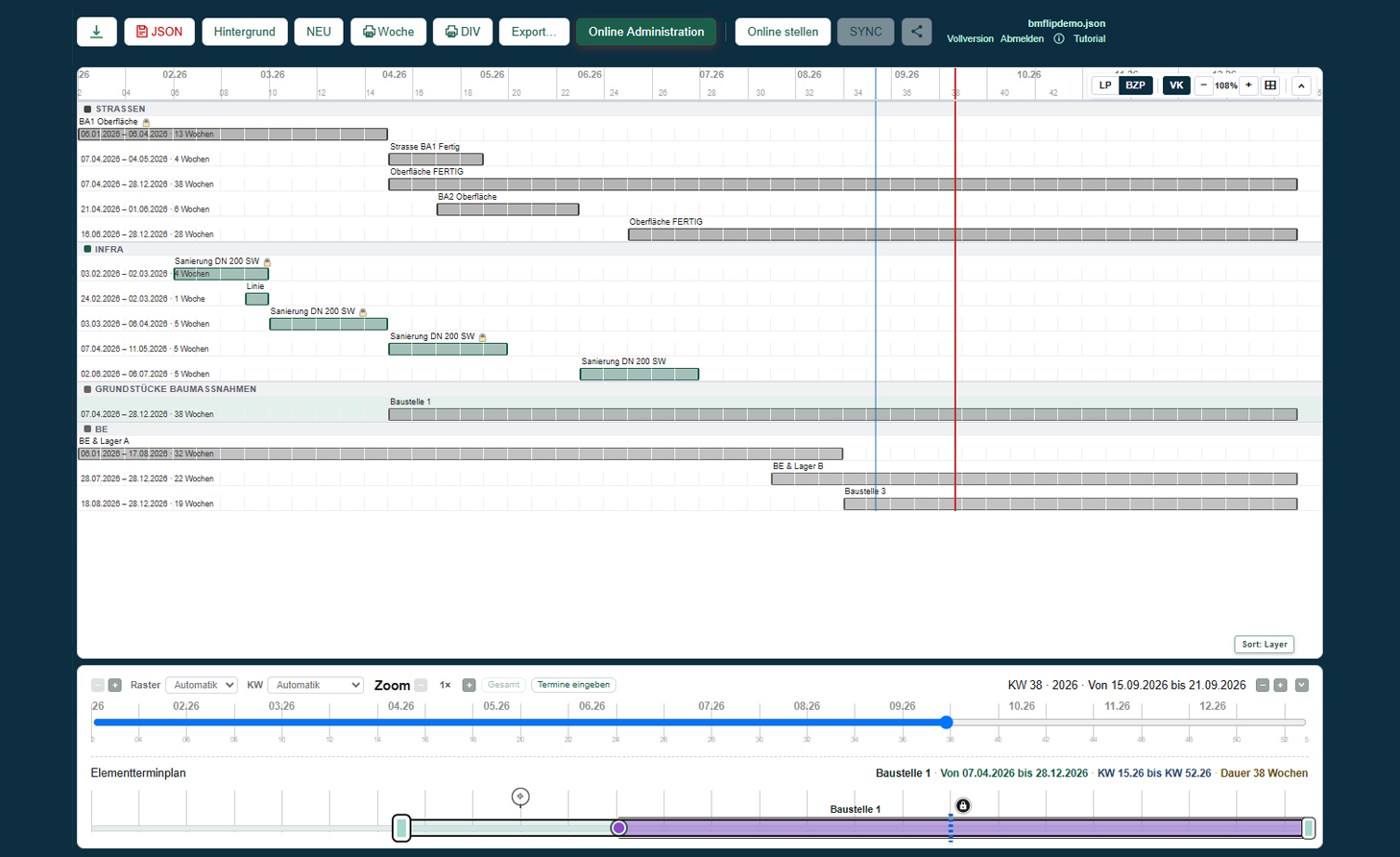This screenshot has height=857, width=1400.
Task: Decrease chart scale with minus beside 108%
Action: tap(1204, 86)
